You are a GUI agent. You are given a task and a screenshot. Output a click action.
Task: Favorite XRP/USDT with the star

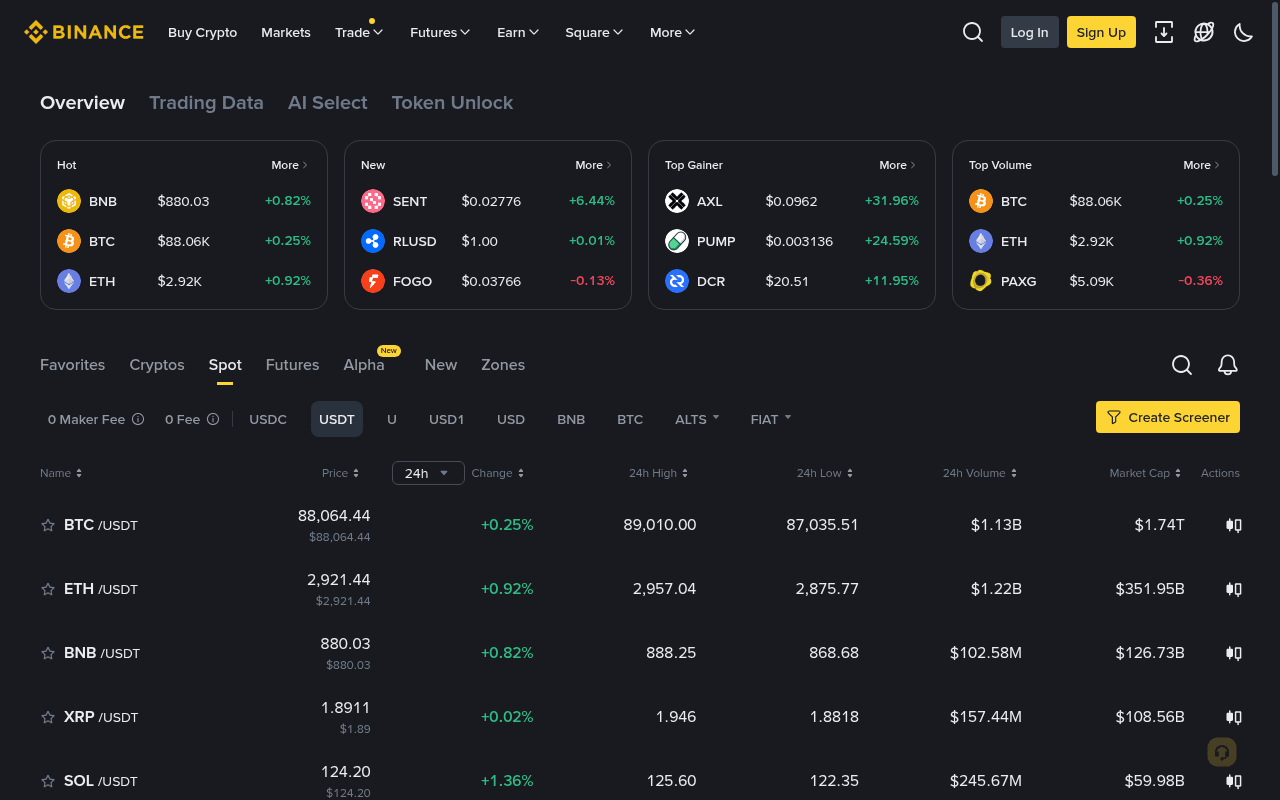point(47,717)
